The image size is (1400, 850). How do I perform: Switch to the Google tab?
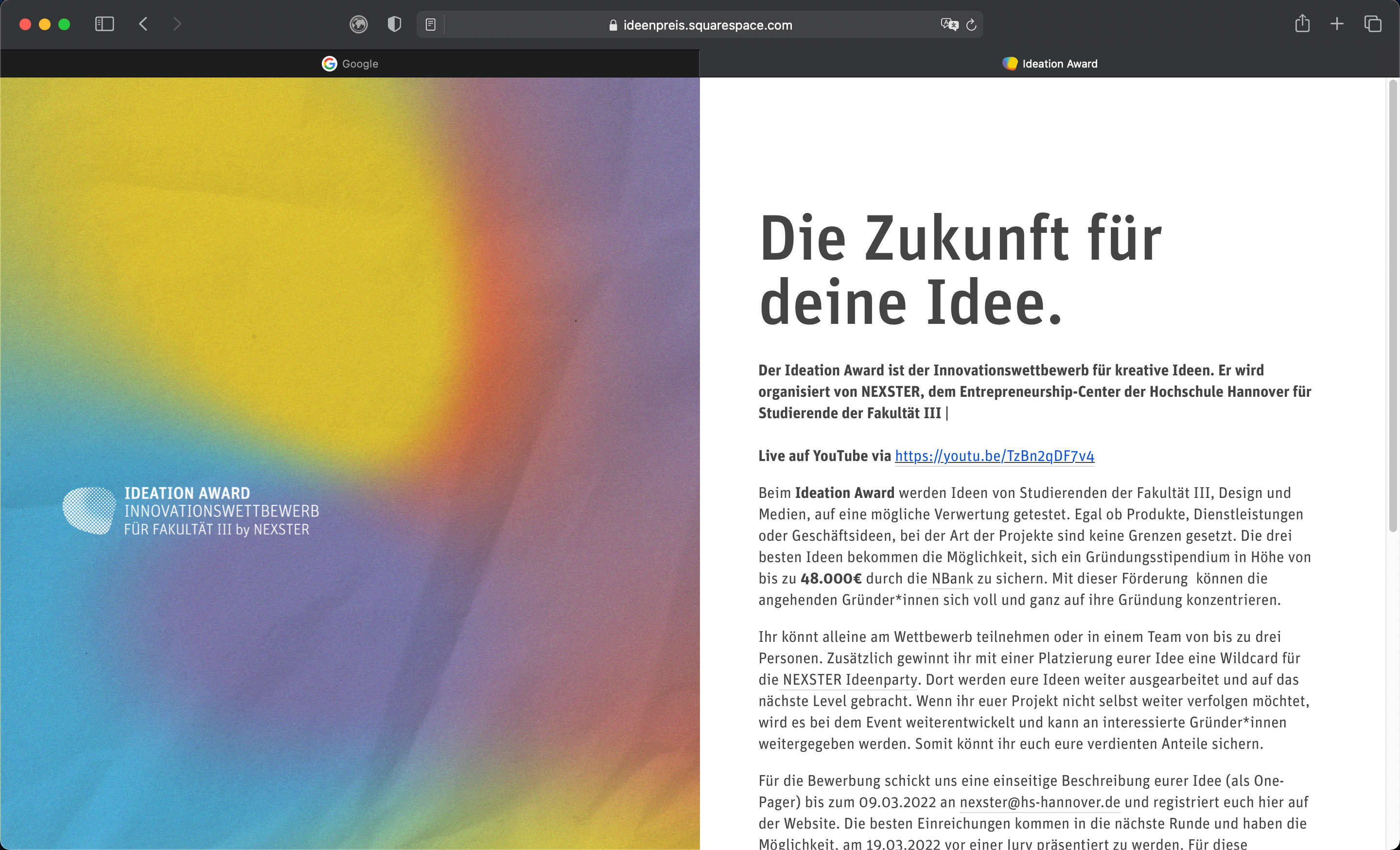pyautogui.click(x=350, y=64)
